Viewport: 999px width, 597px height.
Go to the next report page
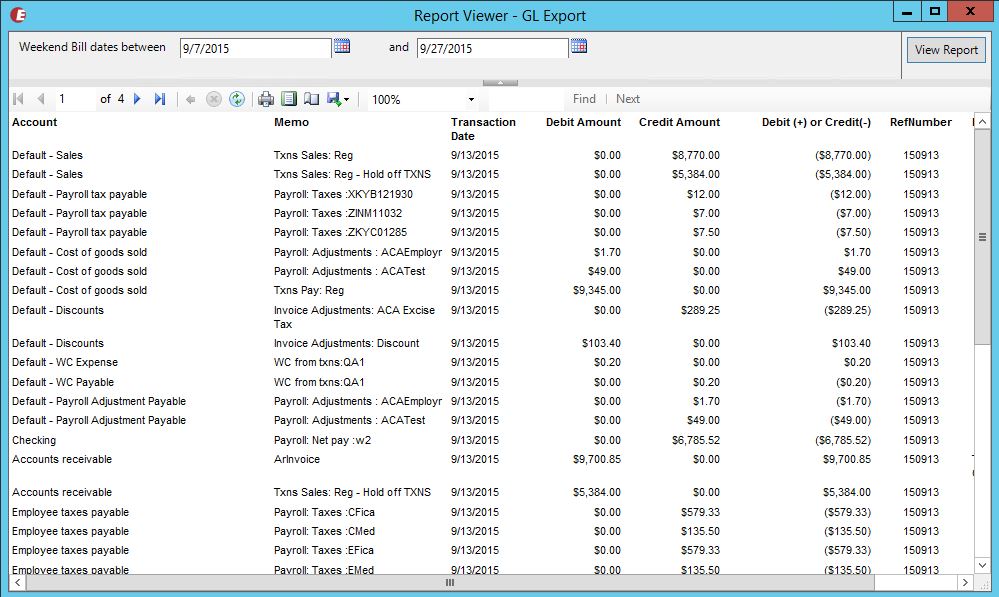coord(138,99)
